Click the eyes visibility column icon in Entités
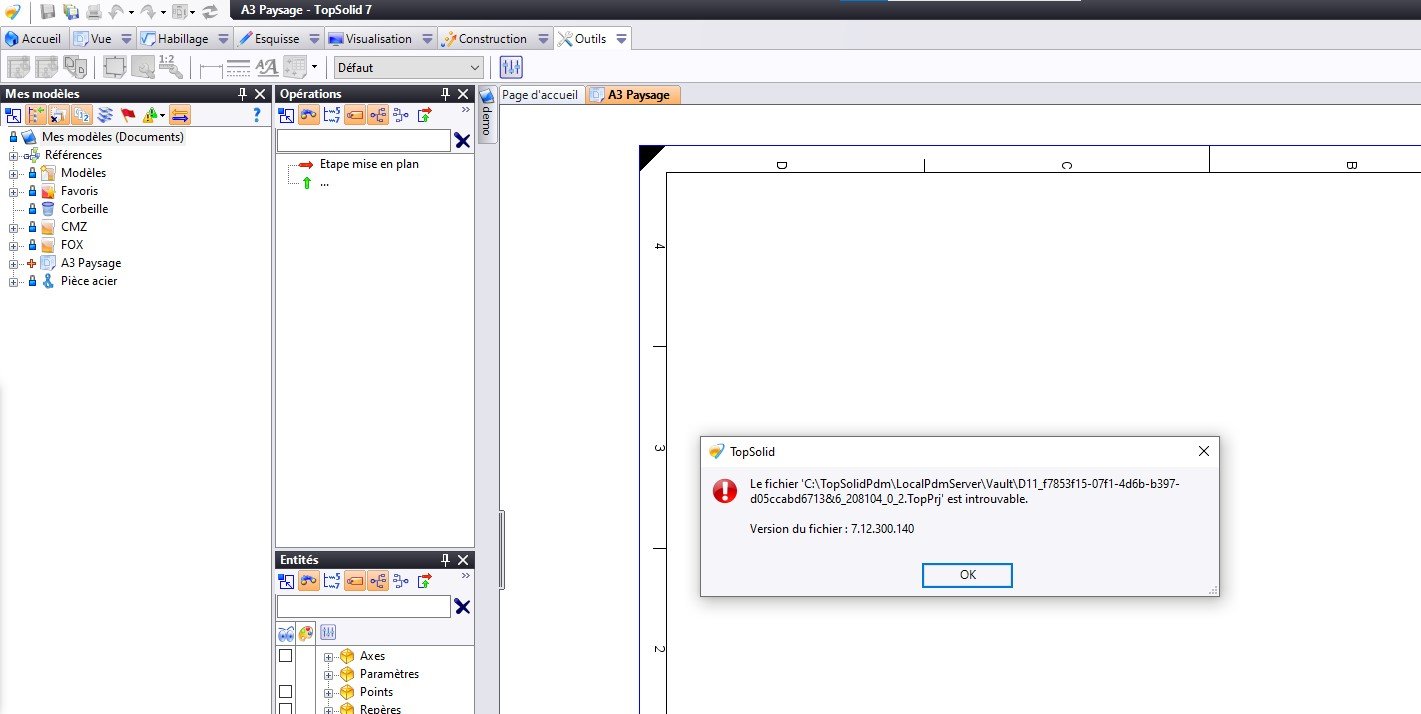Screen dimensions: 1421x714 pos(286,632)
